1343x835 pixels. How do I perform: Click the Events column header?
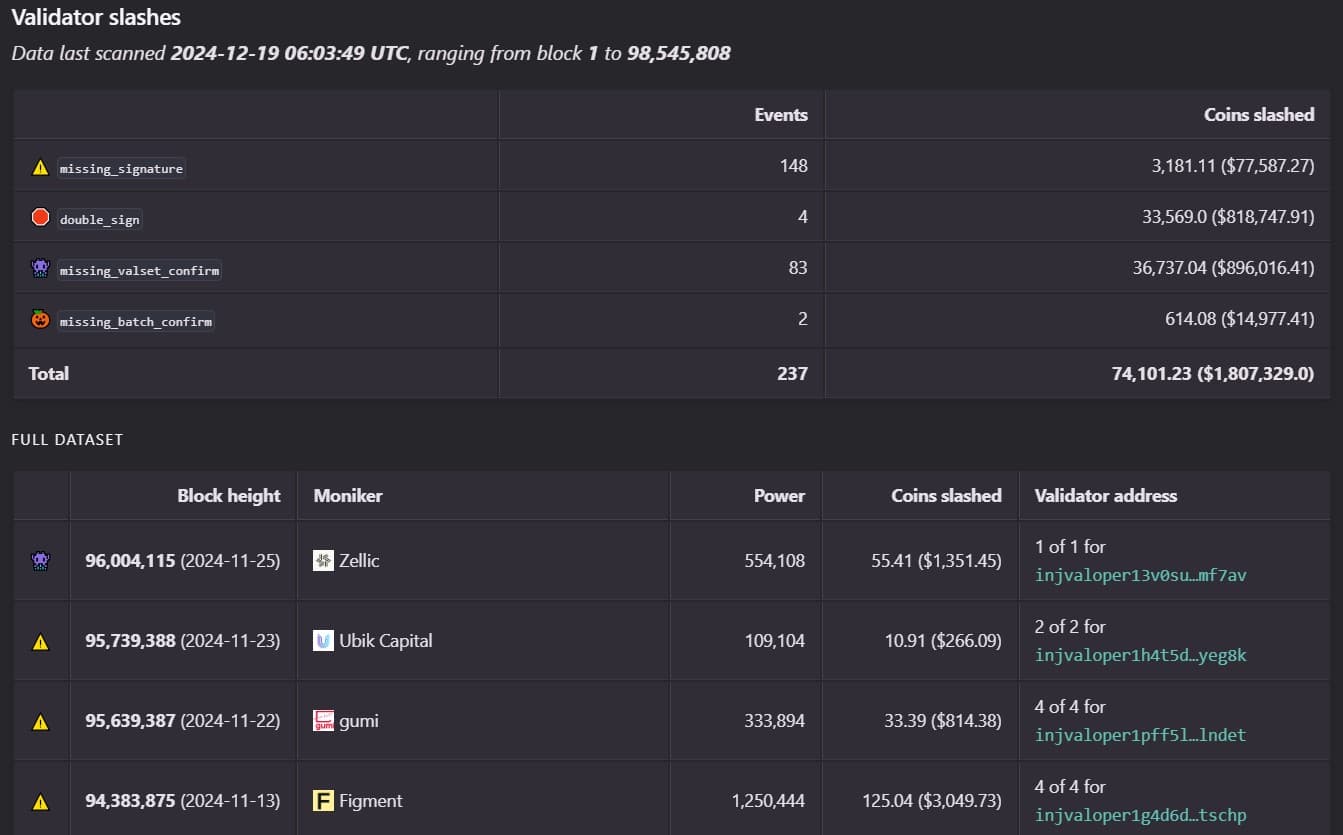click(x=781, y=115)
